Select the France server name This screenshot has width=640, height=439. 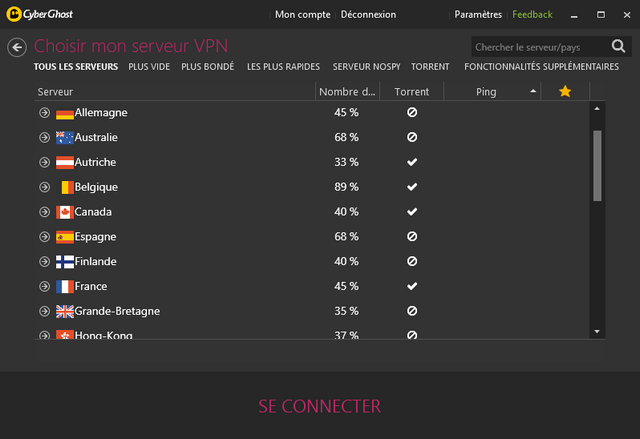pos(91,286)
